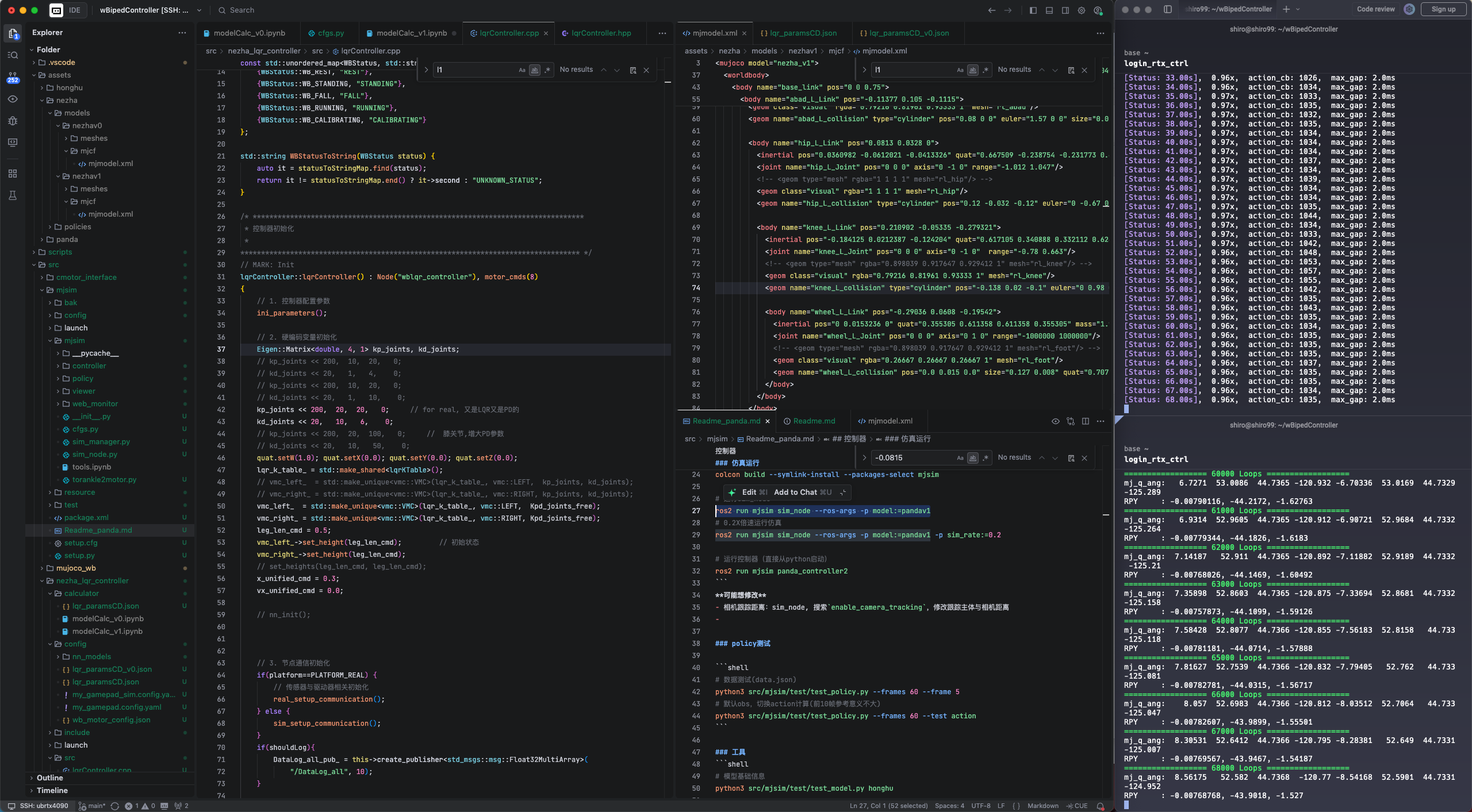
Task: Open the Search view in activity bar
Action: pos(13,55)
